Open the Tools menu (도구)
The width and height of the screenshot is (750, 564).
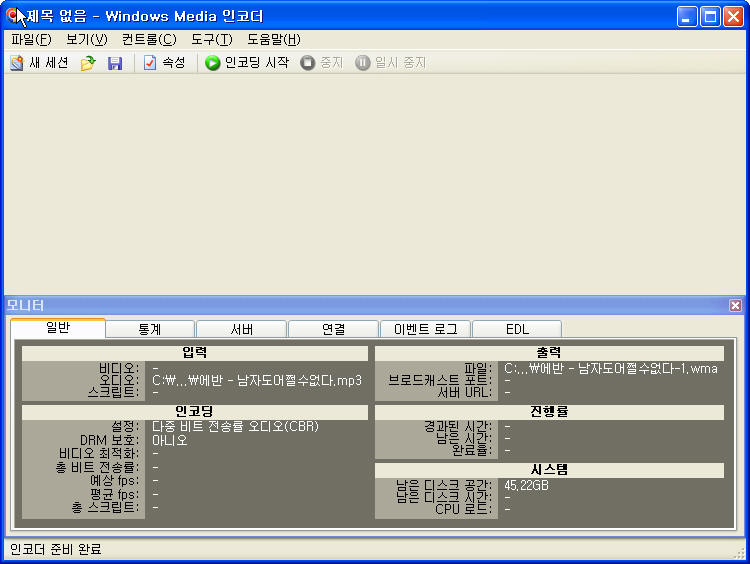(x=211, y=39)
